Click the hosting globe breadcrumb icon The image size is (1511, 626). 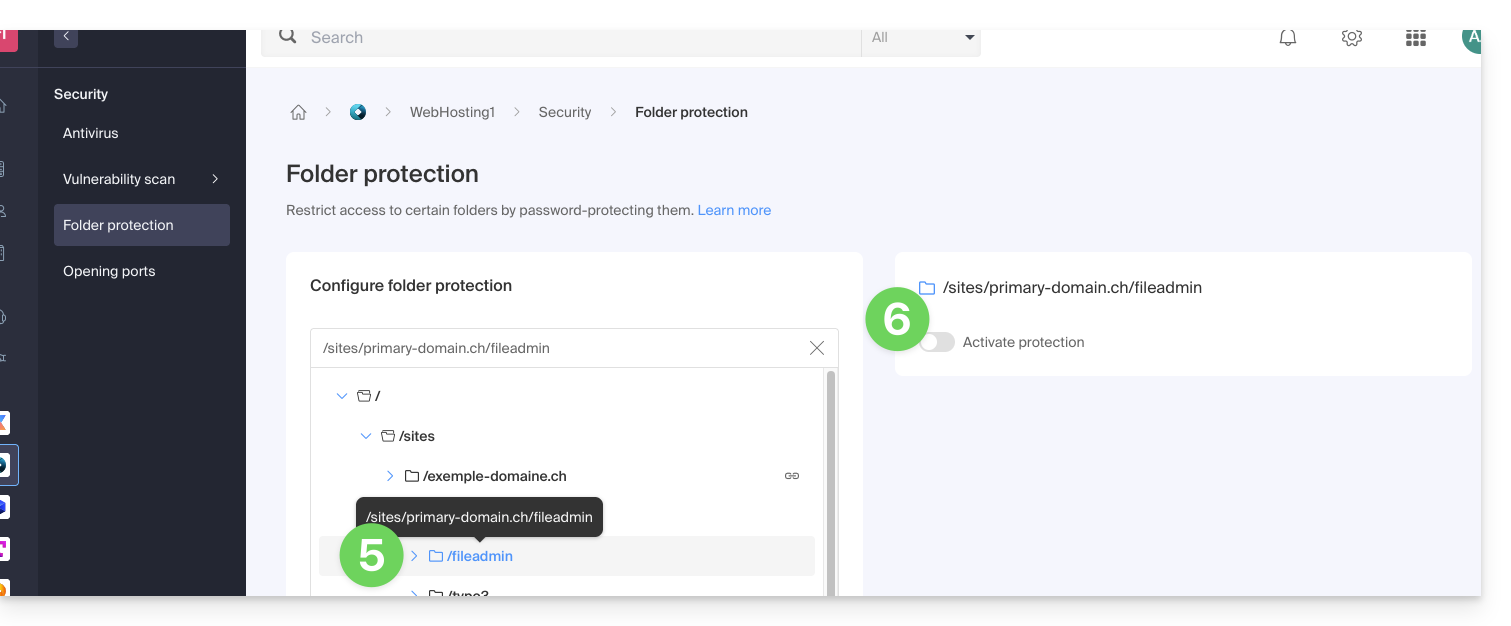click(358, 112)
